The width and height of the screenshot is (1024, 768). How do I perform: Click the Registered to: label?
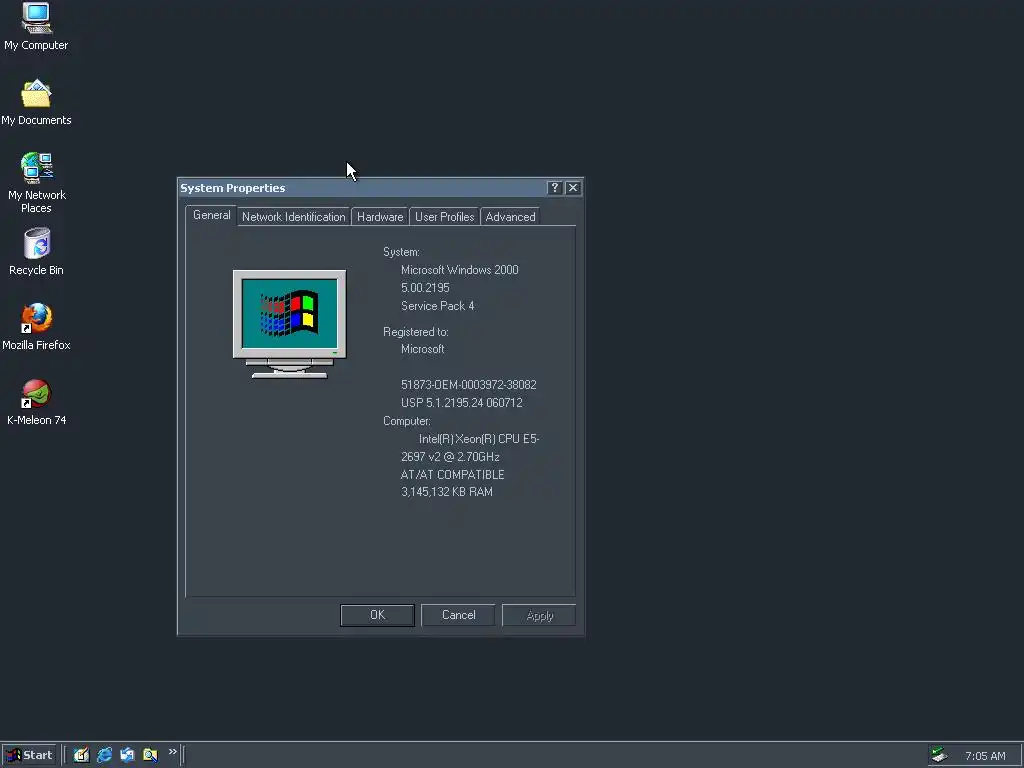(x=415, y=332)
